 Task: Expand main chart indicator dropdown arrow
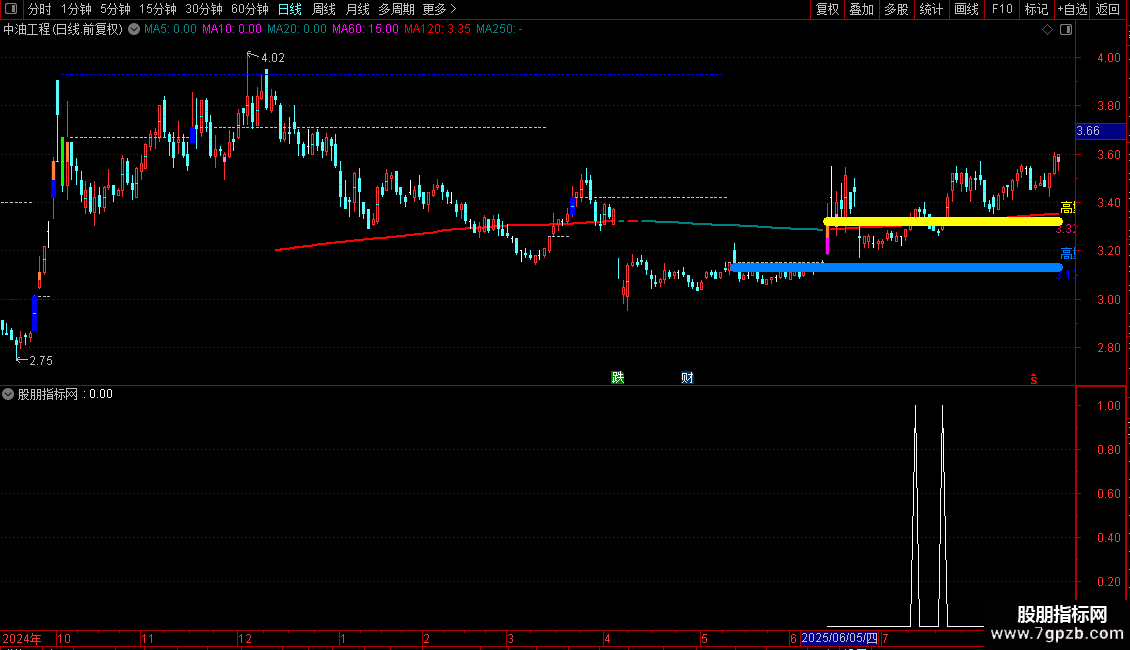click(134, 29)
